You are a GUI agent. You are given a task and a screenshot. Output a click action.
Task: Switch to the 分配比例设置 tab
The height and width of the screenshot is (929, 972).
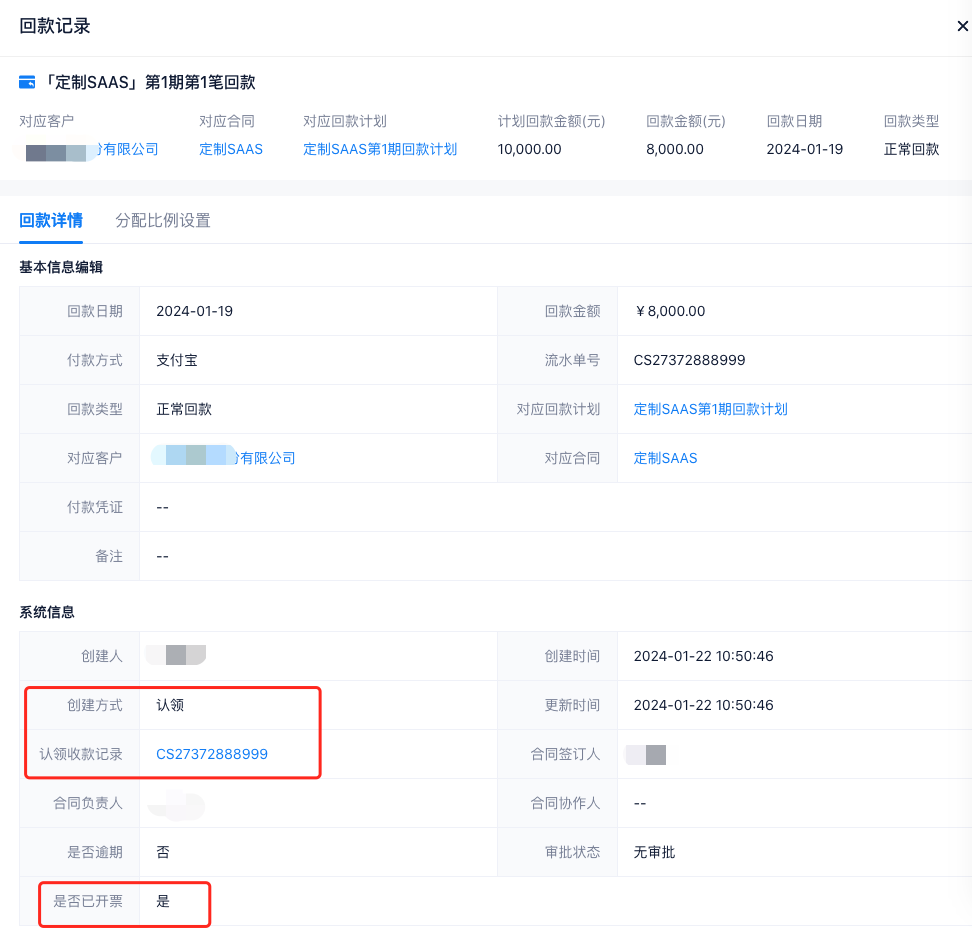[163, 221]
